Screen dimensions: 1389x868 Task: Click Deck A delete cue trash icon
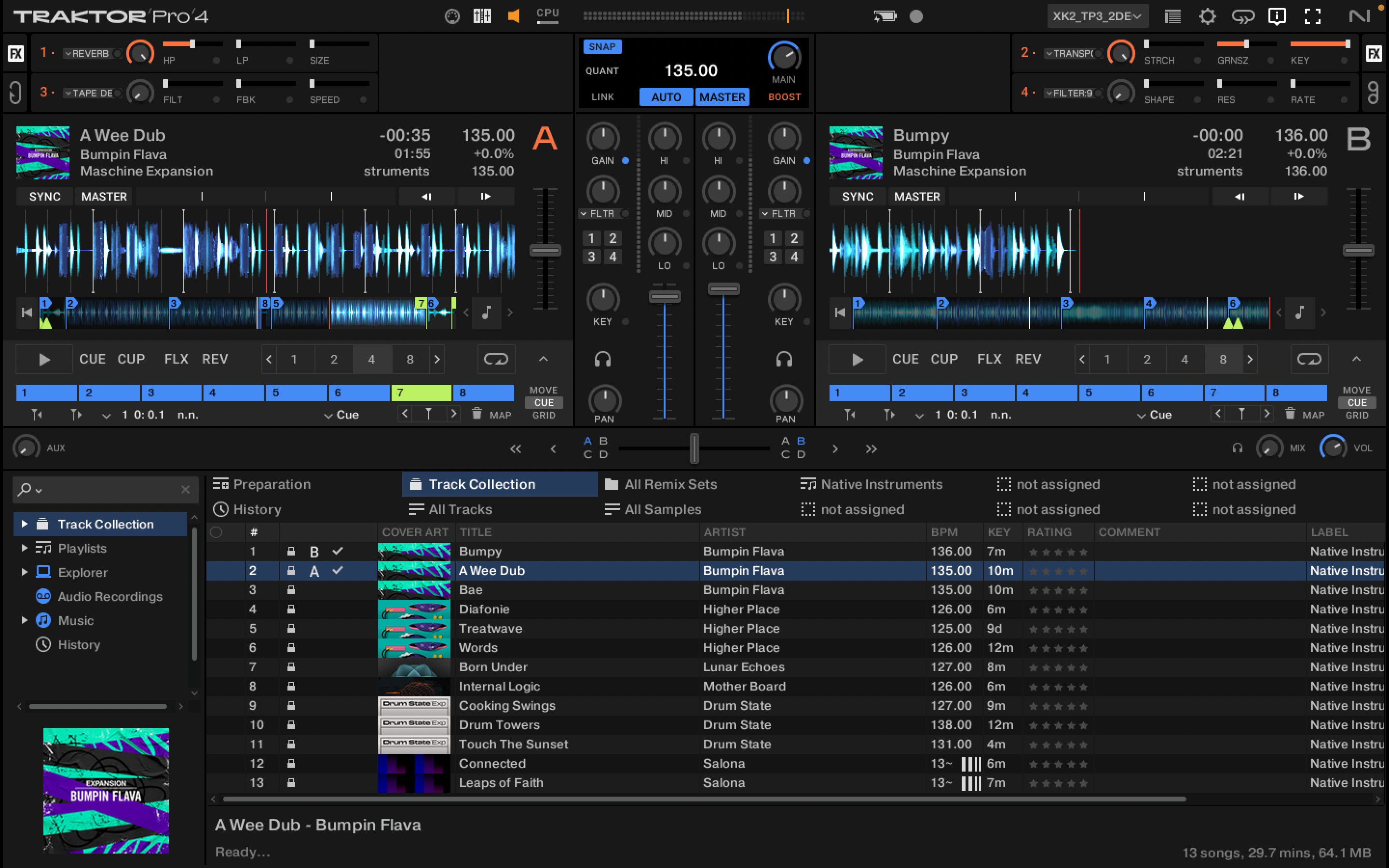[x=477, y=414]
